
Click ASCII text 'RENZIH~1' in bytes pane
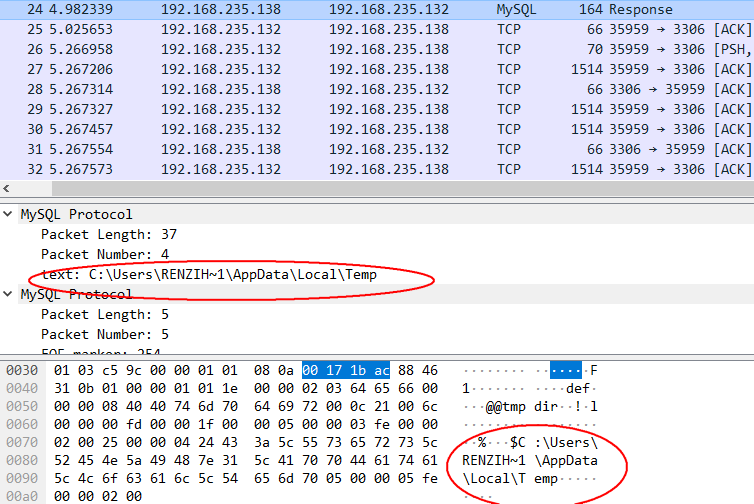pyautogui.click(x=495, y=460)
